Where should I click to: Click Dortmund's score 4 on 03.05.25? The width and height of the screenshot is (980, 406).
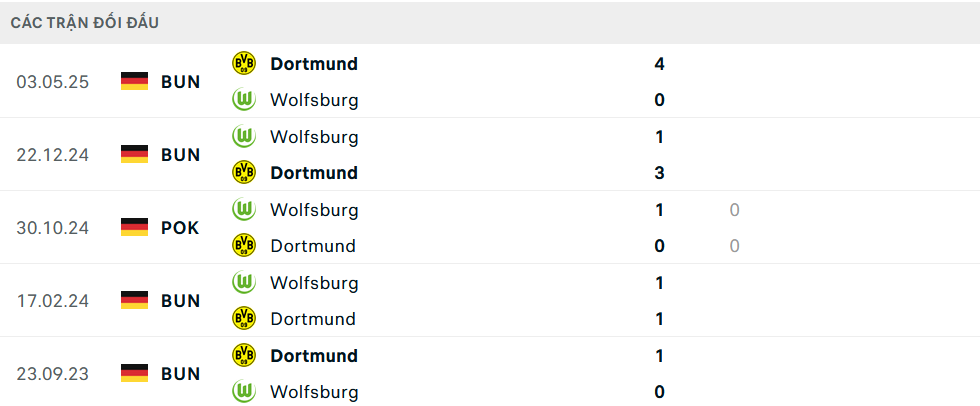coord(659,64)
